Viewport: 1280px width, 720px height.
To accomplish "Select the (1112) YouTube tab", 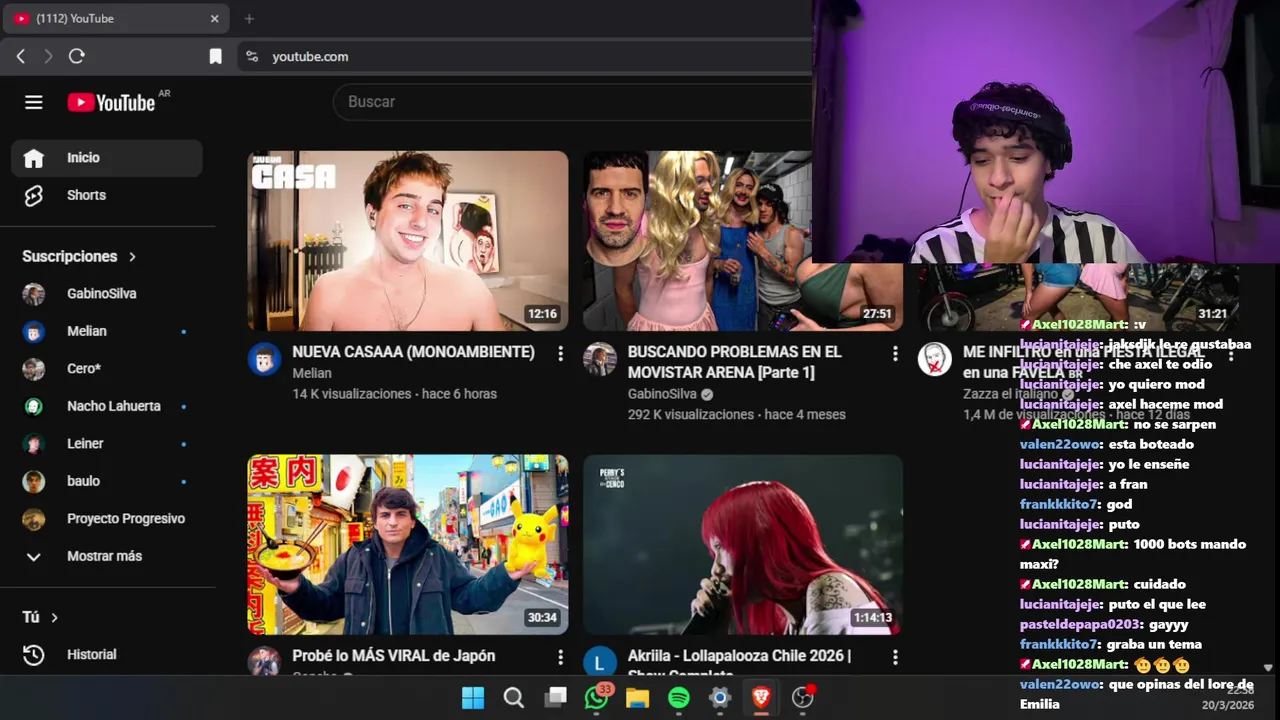I will tap(116, 19).
